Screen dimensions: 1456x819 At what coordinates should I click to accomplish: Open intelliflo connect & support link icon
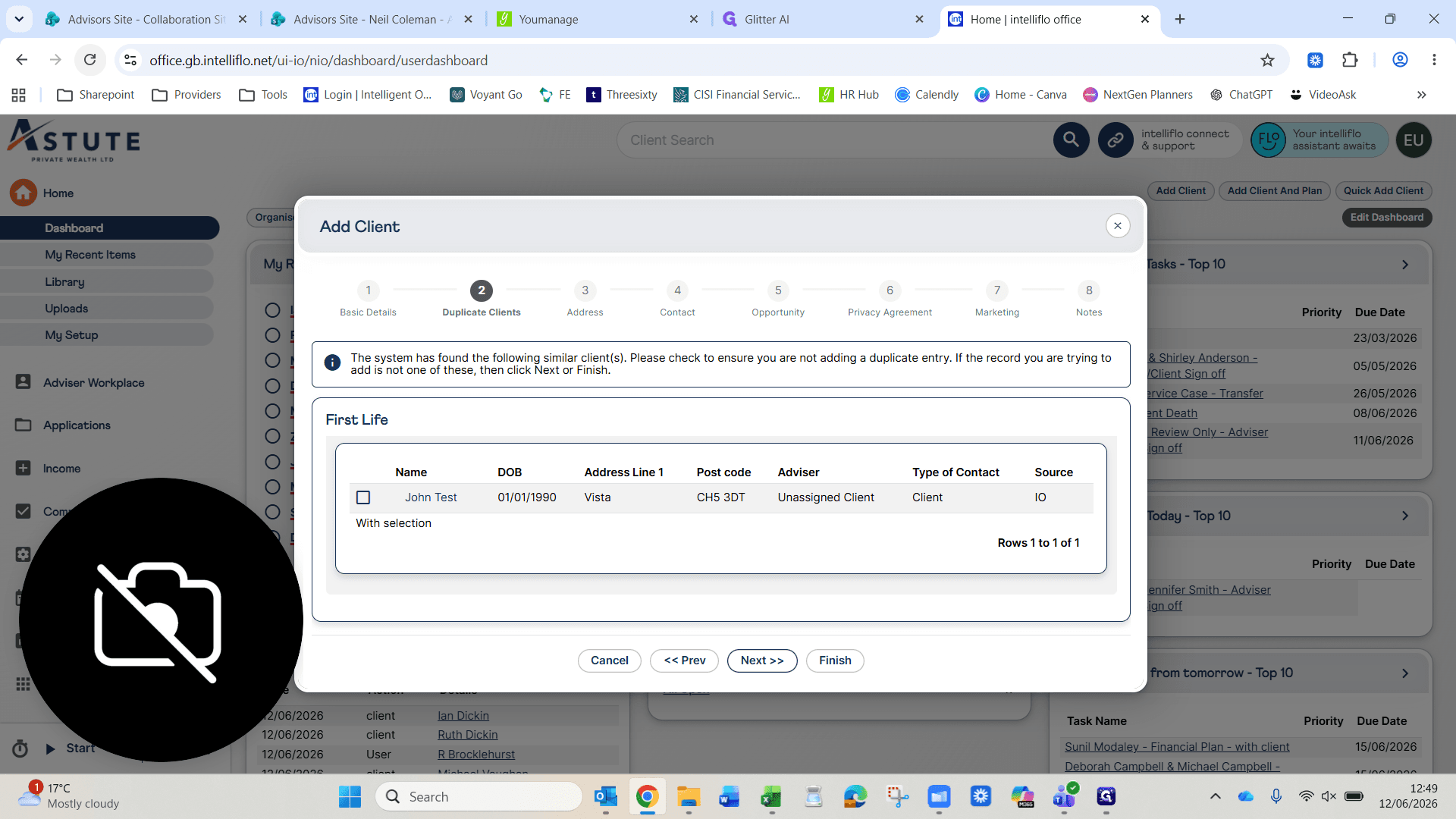tap(1116, 140)
